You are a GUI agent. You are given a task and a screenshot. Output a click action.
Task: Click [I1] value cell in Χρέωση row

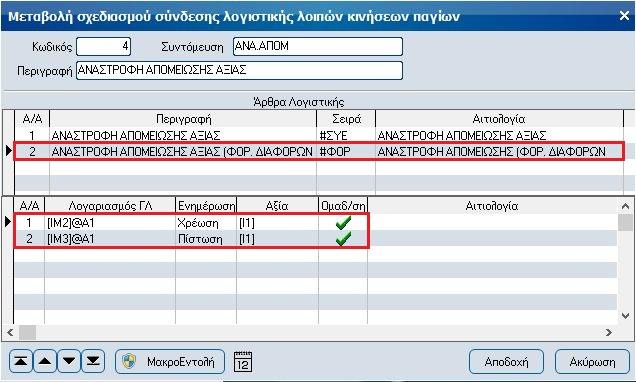click(277, 223)
